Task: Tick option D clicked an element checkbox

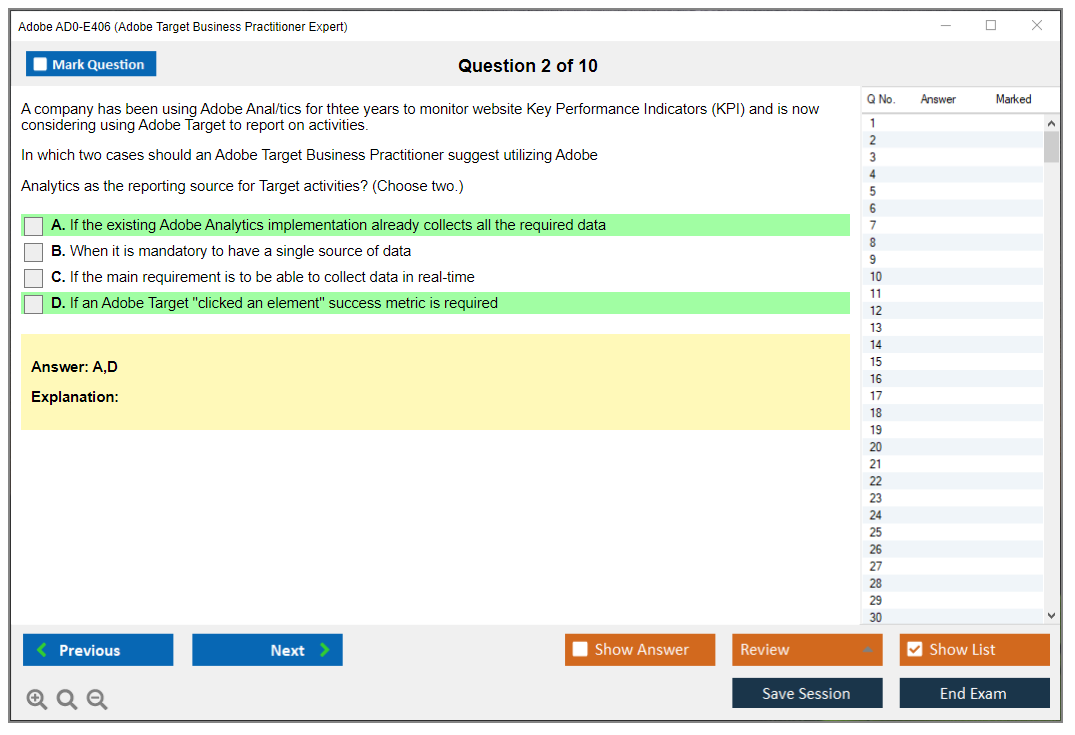Action: [33, 304]
